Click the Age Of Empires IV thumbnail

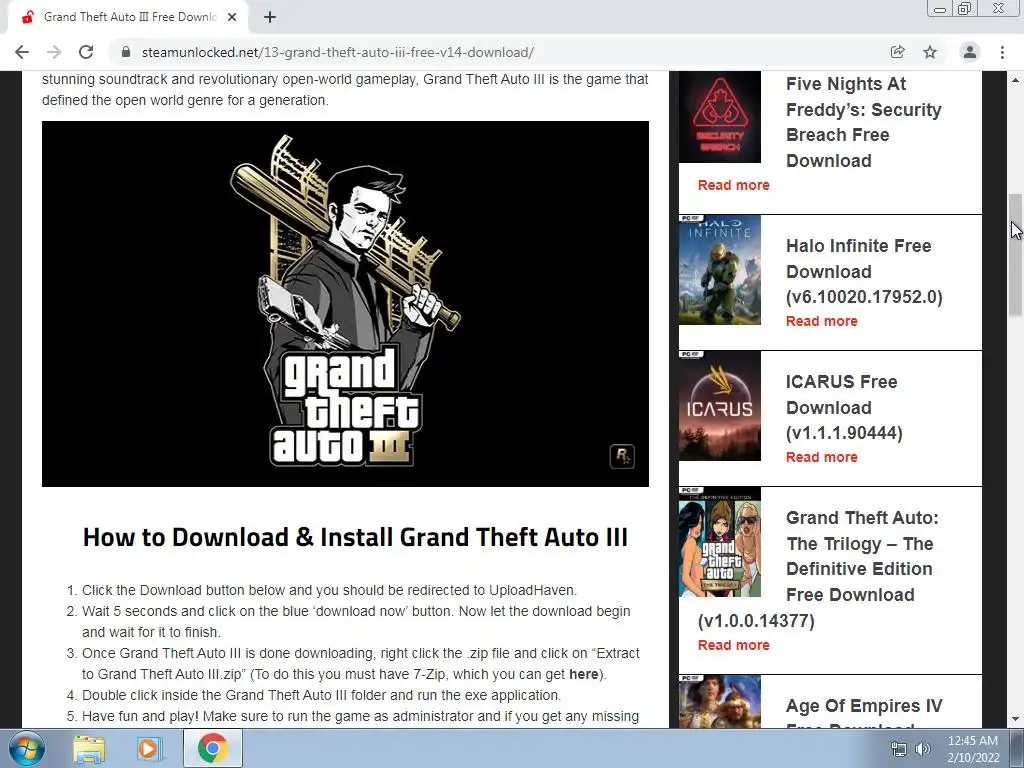(720, 702)
